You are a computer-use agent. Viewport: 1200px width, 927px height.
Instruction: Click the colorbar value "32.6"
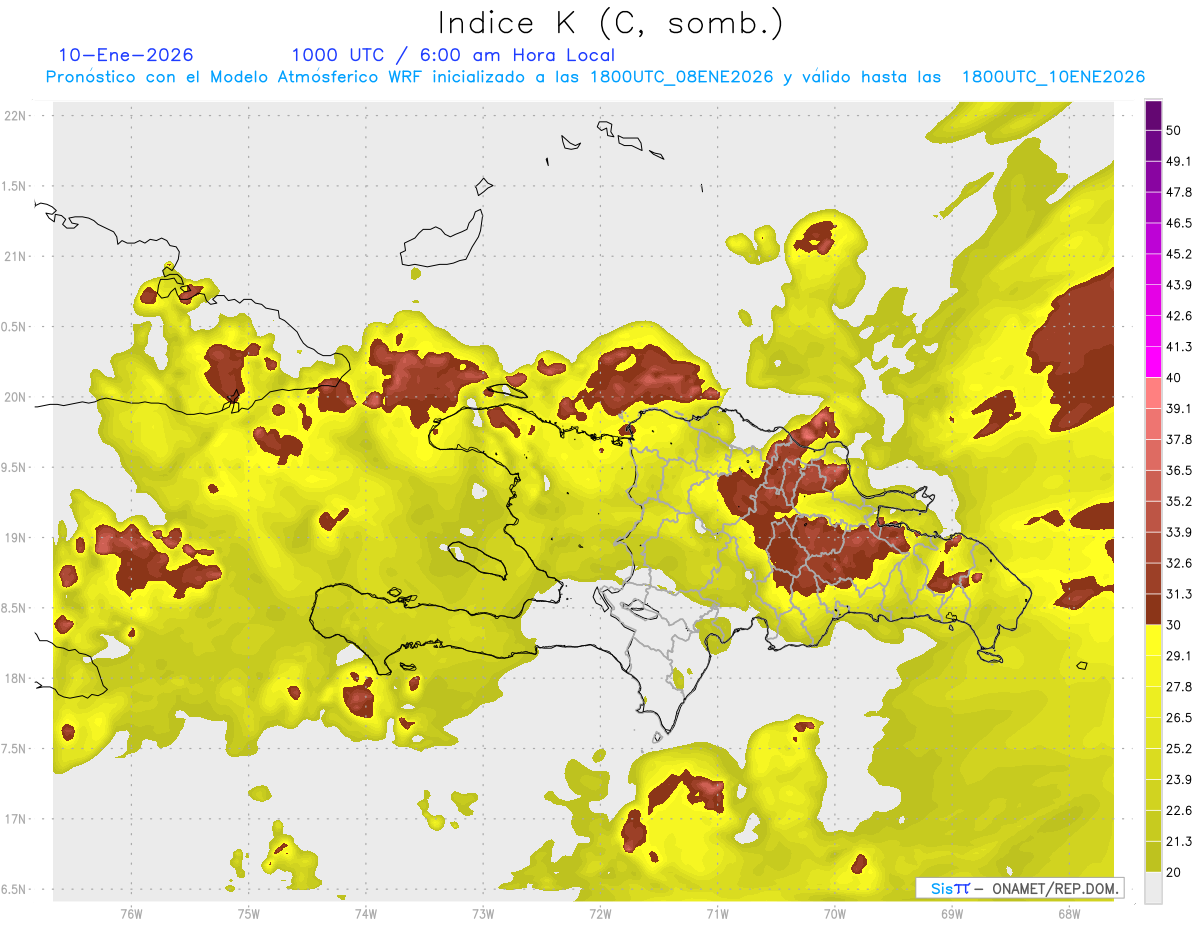(x=1179, y=563)
